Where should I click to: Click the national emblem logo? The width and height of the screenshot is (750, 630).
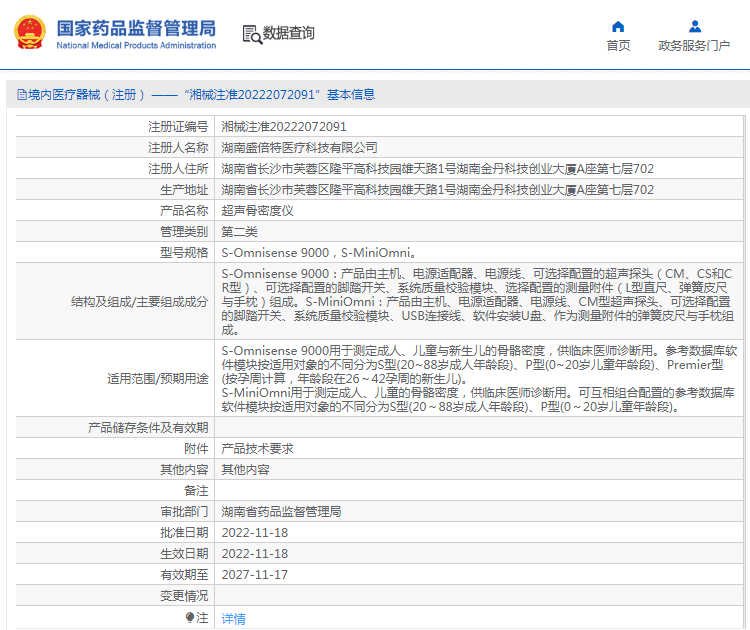point(29,32)
